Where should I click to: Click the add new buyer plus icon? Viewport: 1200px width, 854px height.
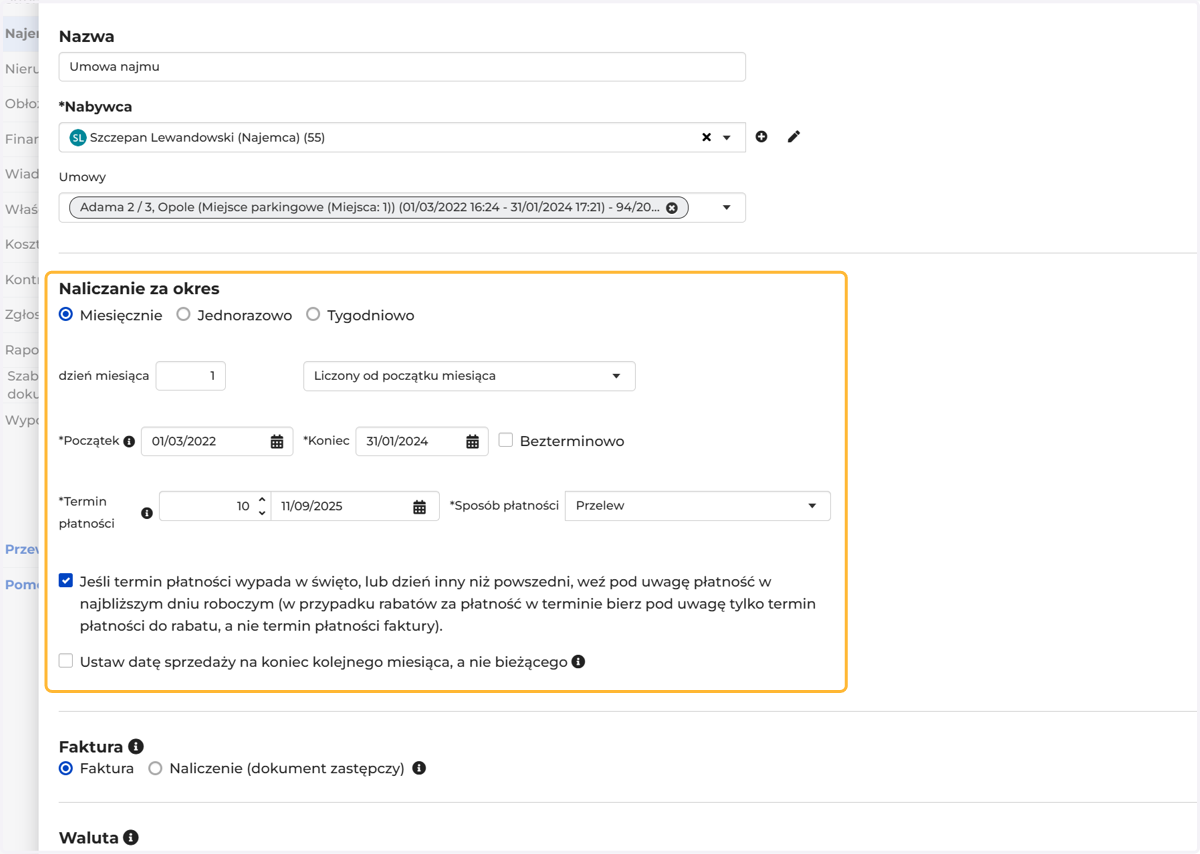coord(762,137)
